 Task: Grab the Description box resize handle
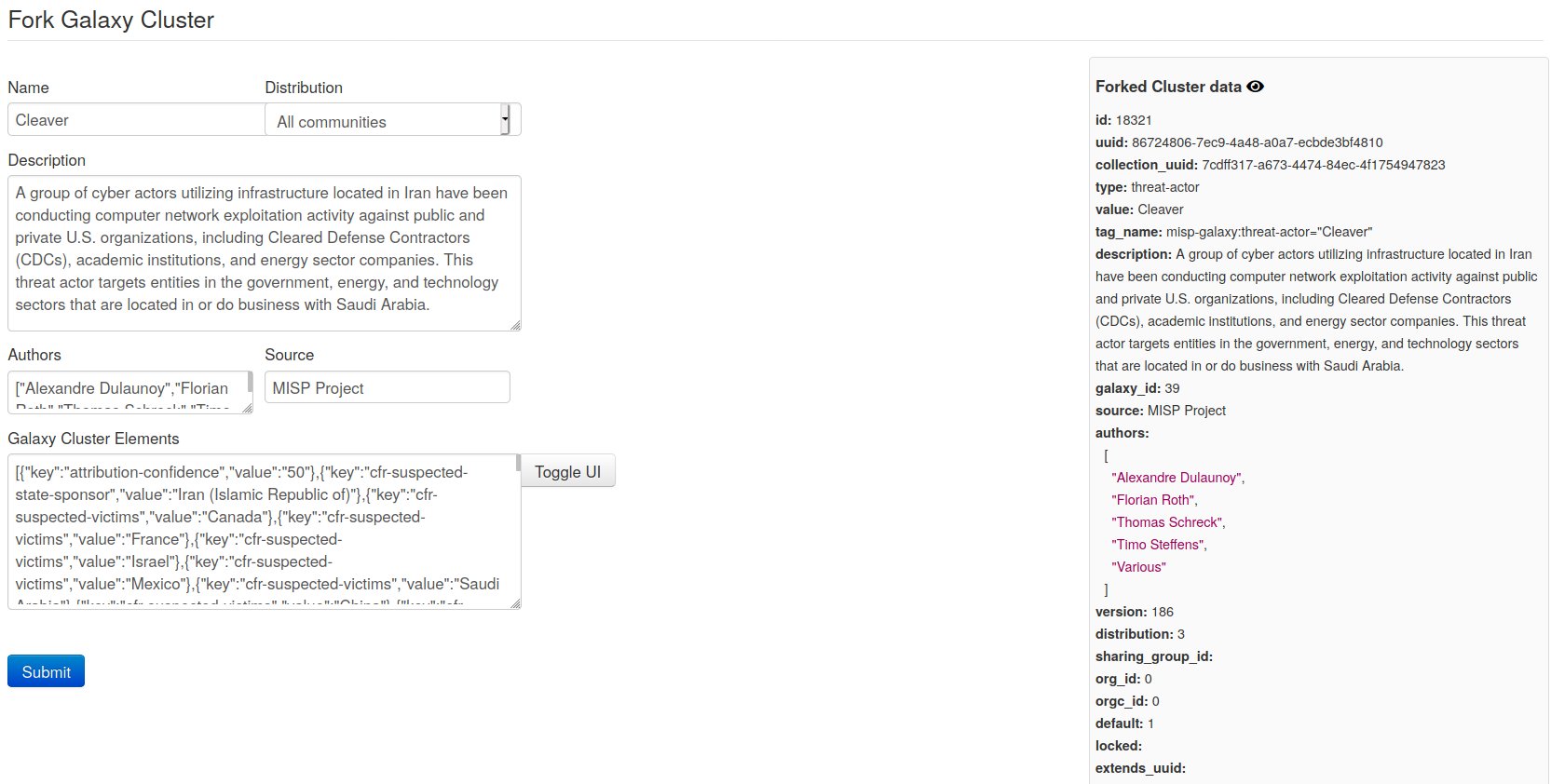pos(515,325)
